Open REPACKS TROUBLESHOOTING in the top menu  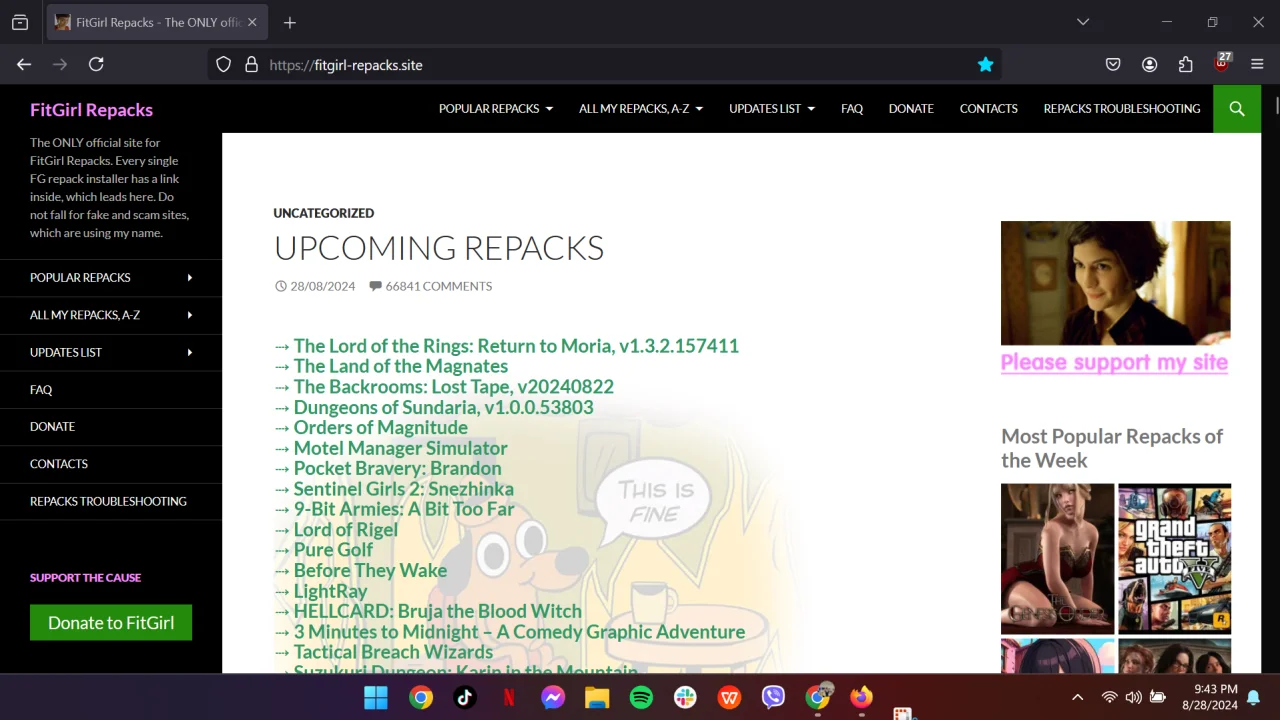[1122, 108]
